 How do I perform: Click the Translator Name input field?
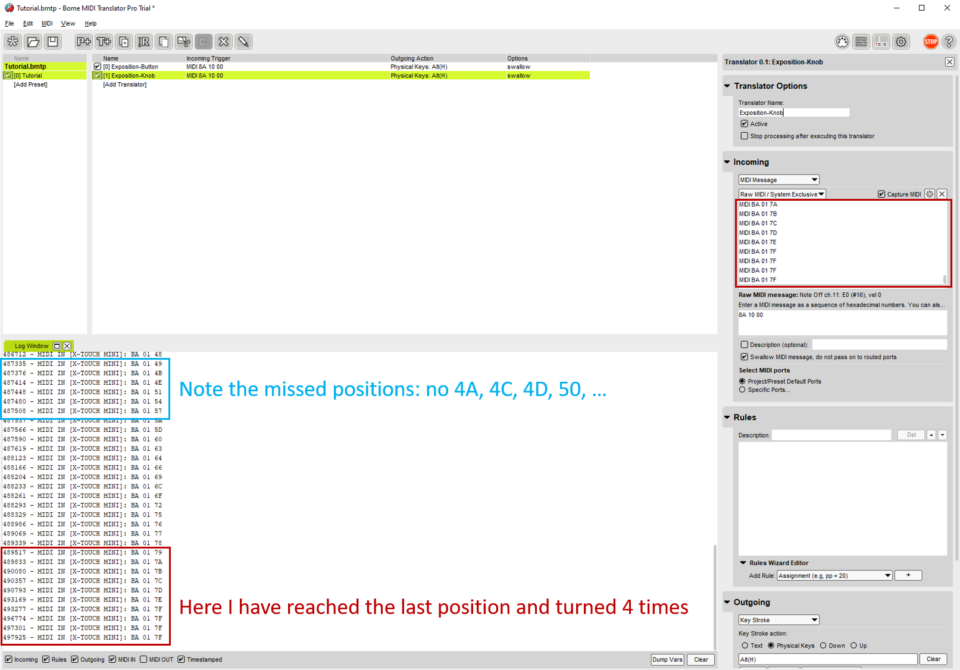794,113
